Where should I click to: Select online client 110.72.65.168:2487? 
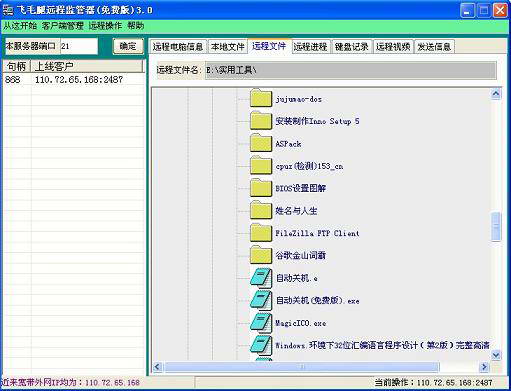pos(79,79)
